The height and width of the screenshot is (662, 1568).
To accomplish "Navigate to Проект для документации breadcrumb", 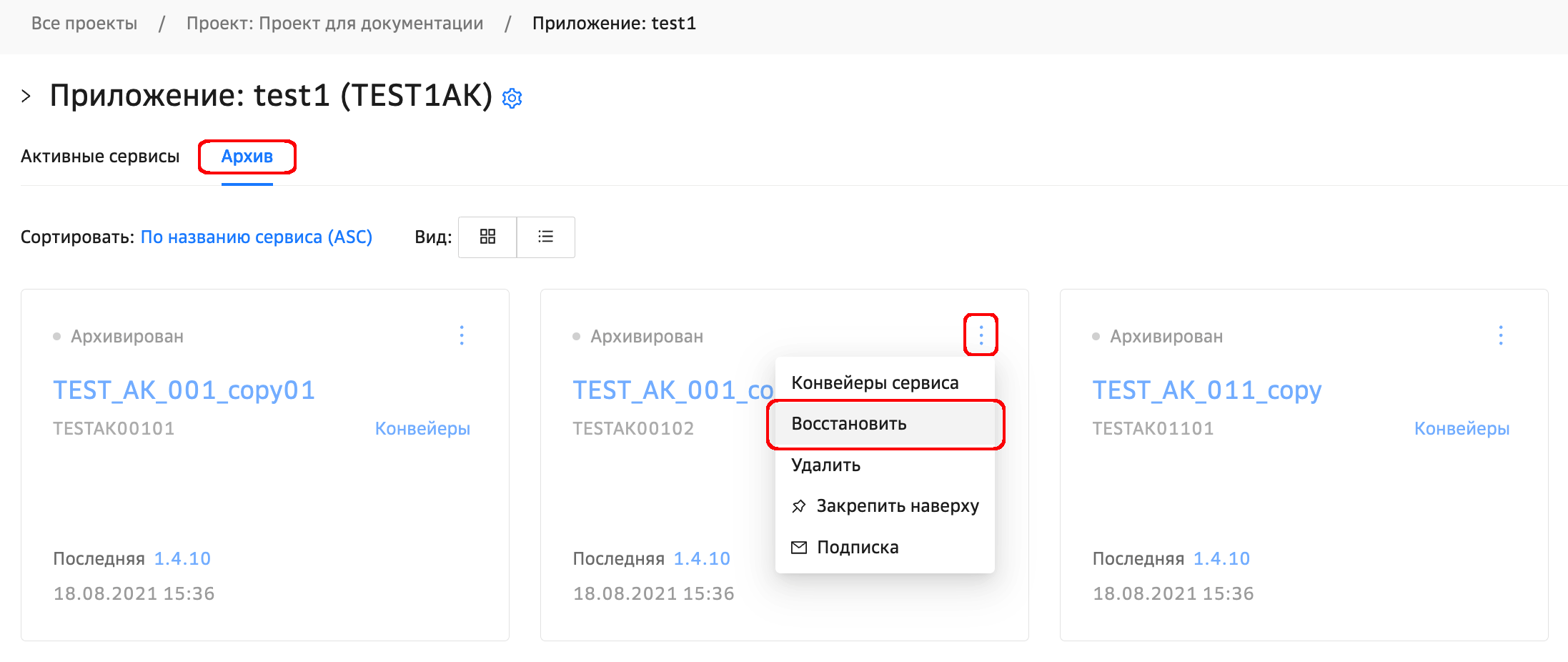I will [x=334, y=24].
